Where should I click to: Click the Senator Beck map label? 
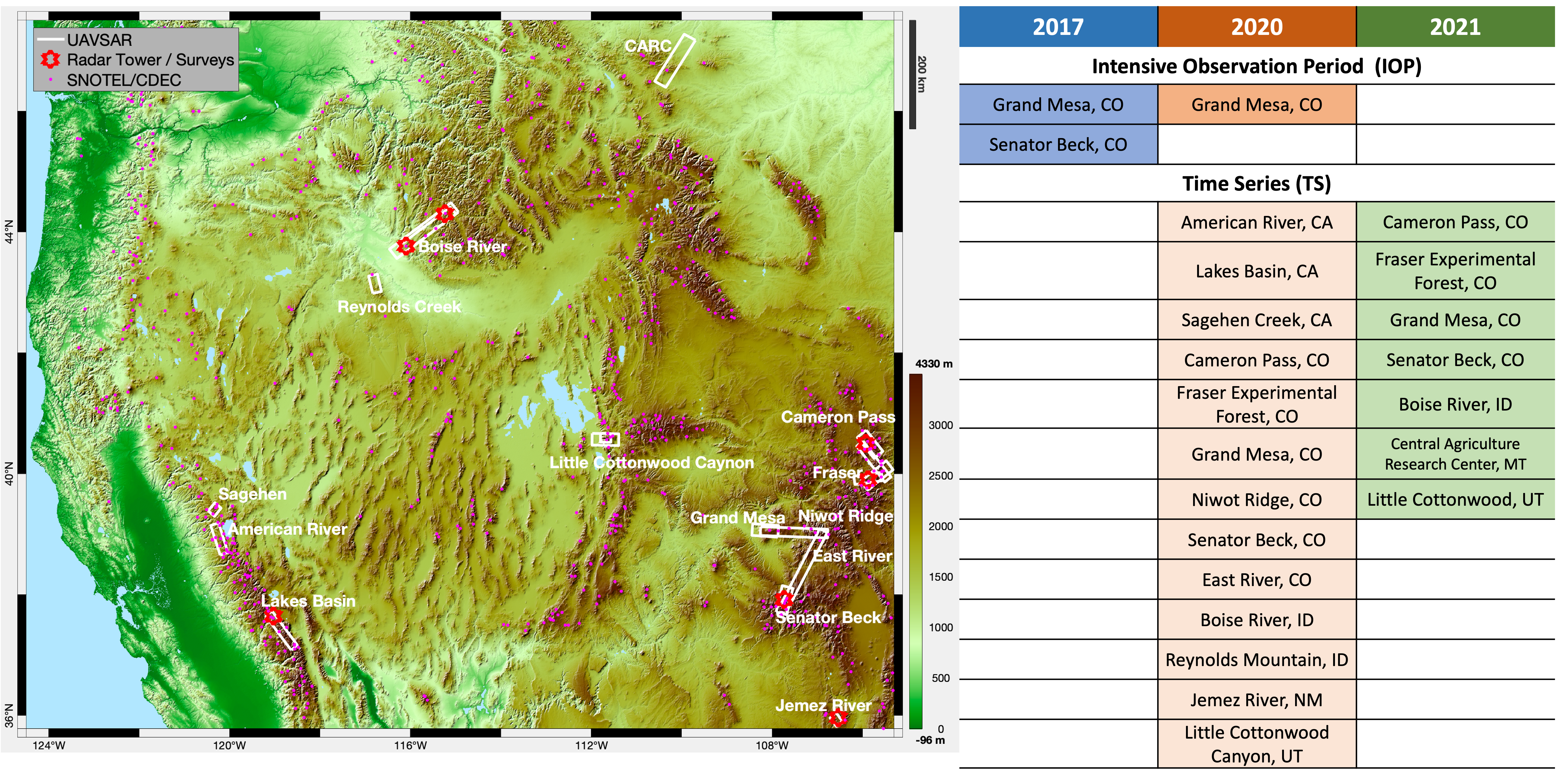click(x=828, y=618)
